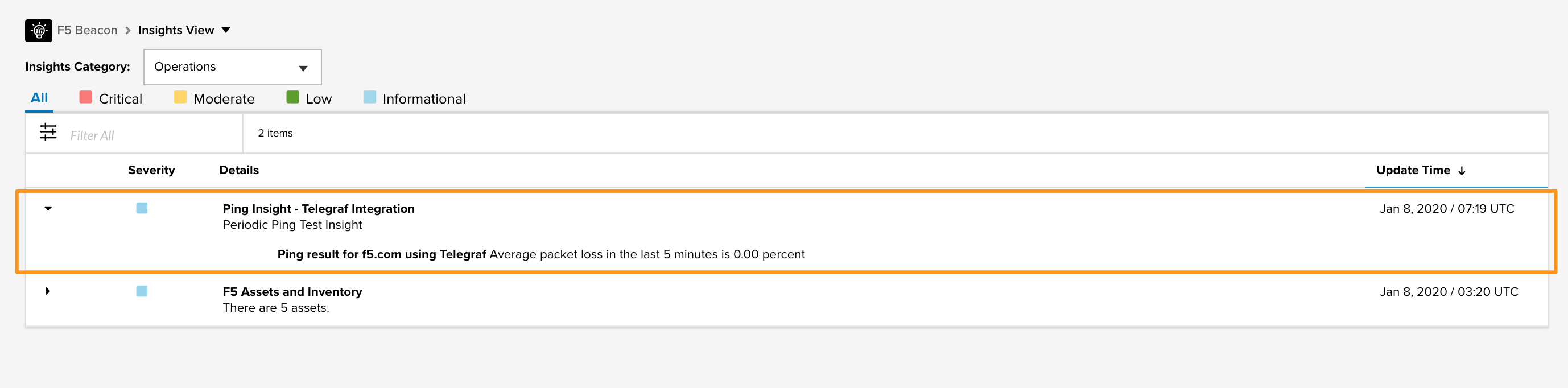Filter by Informational severity
Screen dimensions: 1568x388
tap(415, 98)
